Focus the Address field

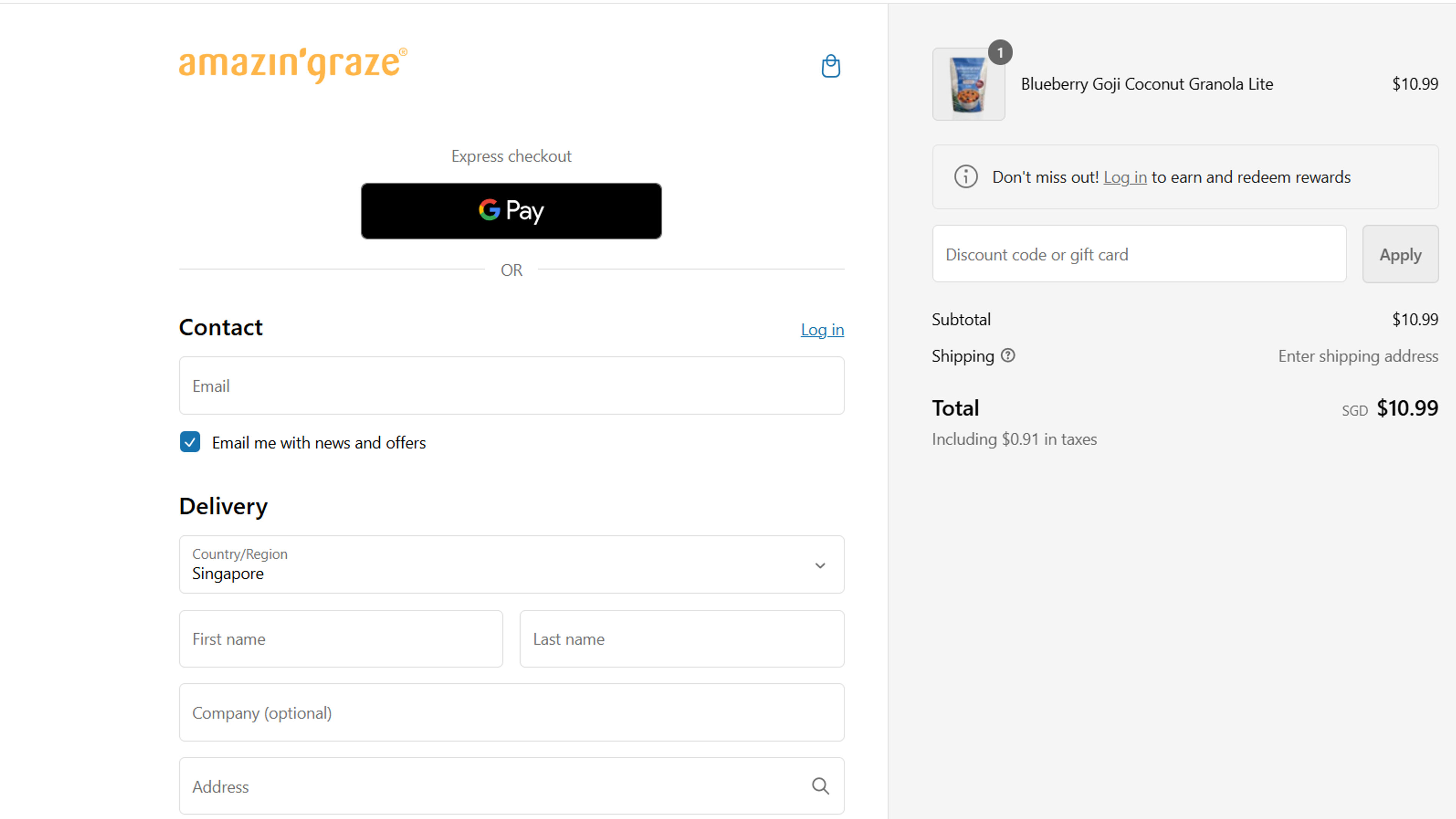(x=511, y=786)
